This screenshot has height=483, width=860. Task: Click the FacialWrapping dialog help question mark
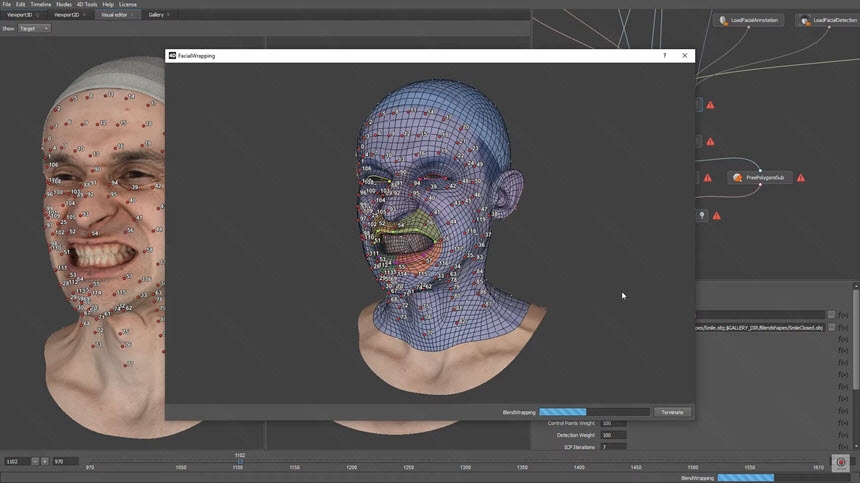point(664,55)
